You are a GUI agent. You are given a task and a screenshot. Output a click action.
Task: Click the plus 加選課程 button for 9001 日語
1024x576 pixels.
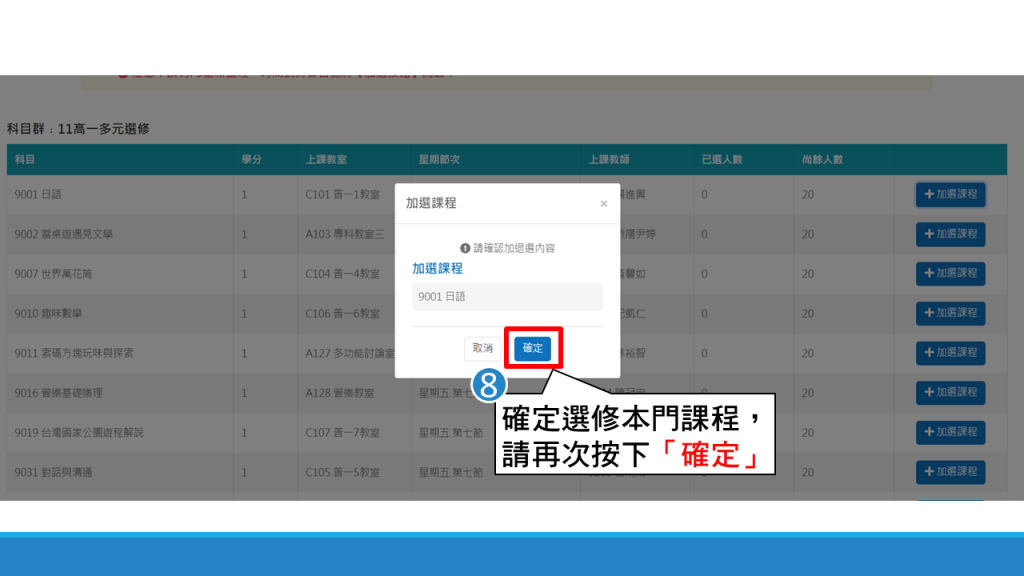pyautogui.click(x=950, y=194)
